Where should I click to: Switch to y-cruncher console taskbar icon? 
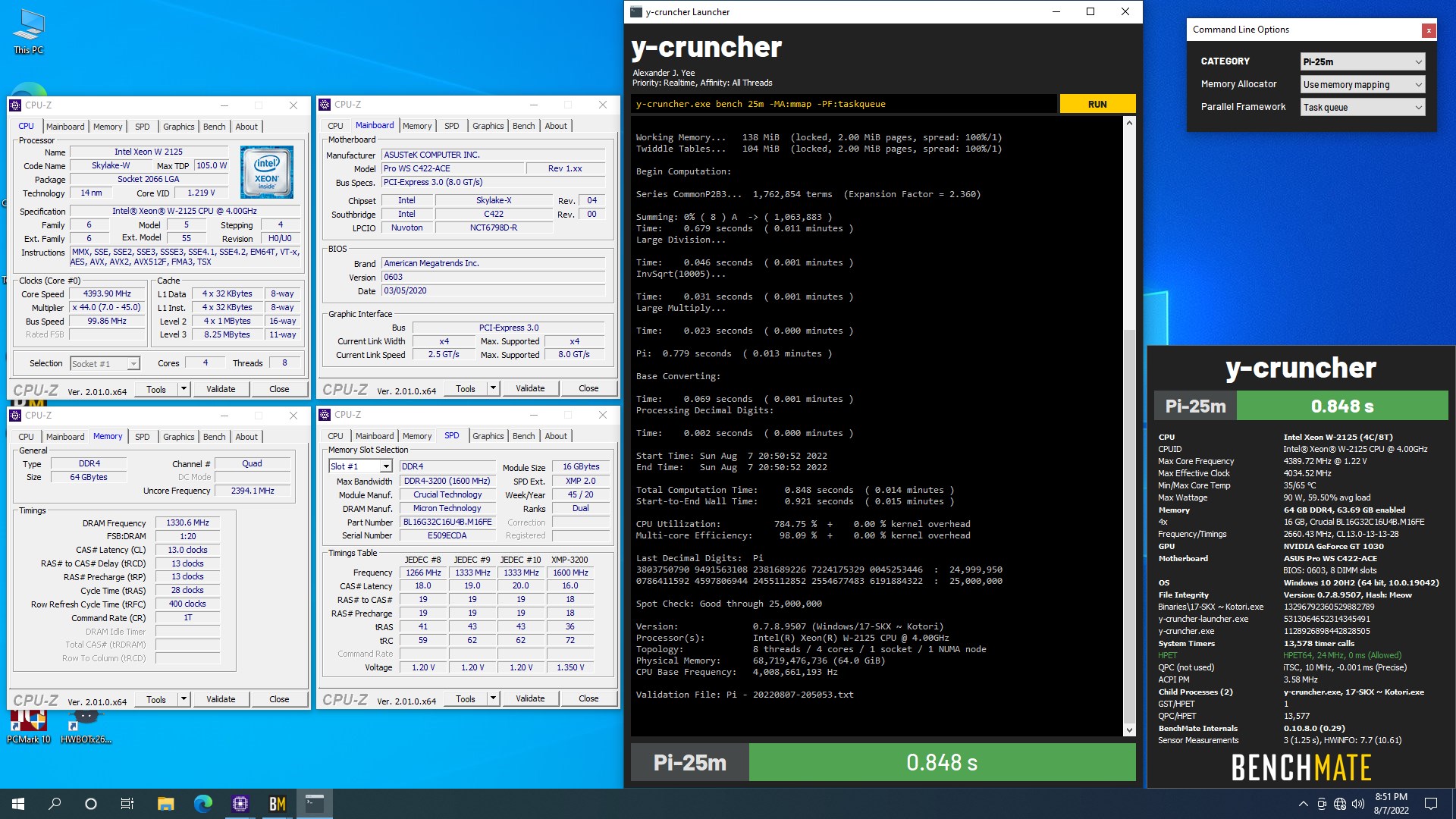(x=314, y=804)
